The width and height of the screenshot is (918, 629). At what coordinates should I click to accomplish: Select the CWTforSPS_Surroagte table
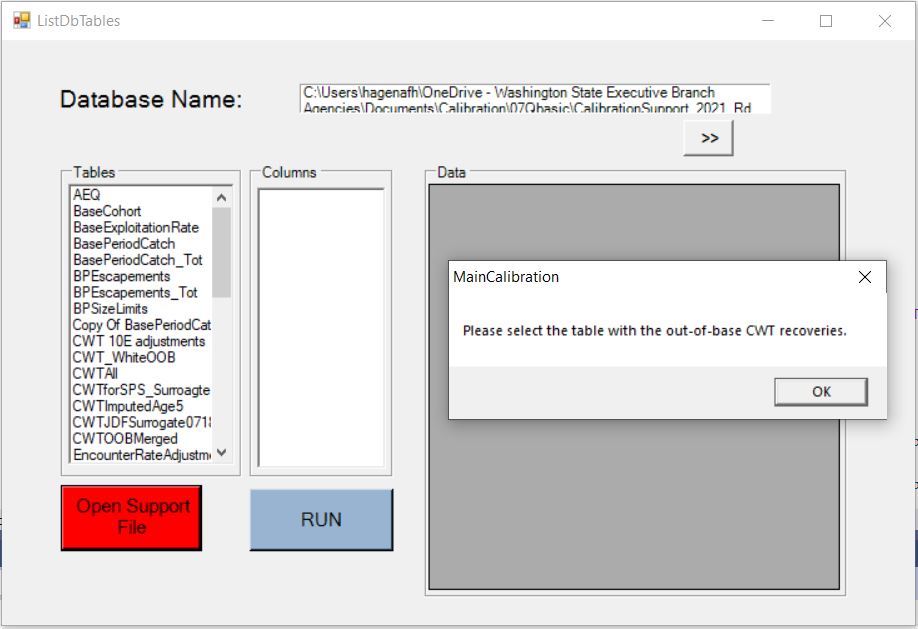click(141, 390)
